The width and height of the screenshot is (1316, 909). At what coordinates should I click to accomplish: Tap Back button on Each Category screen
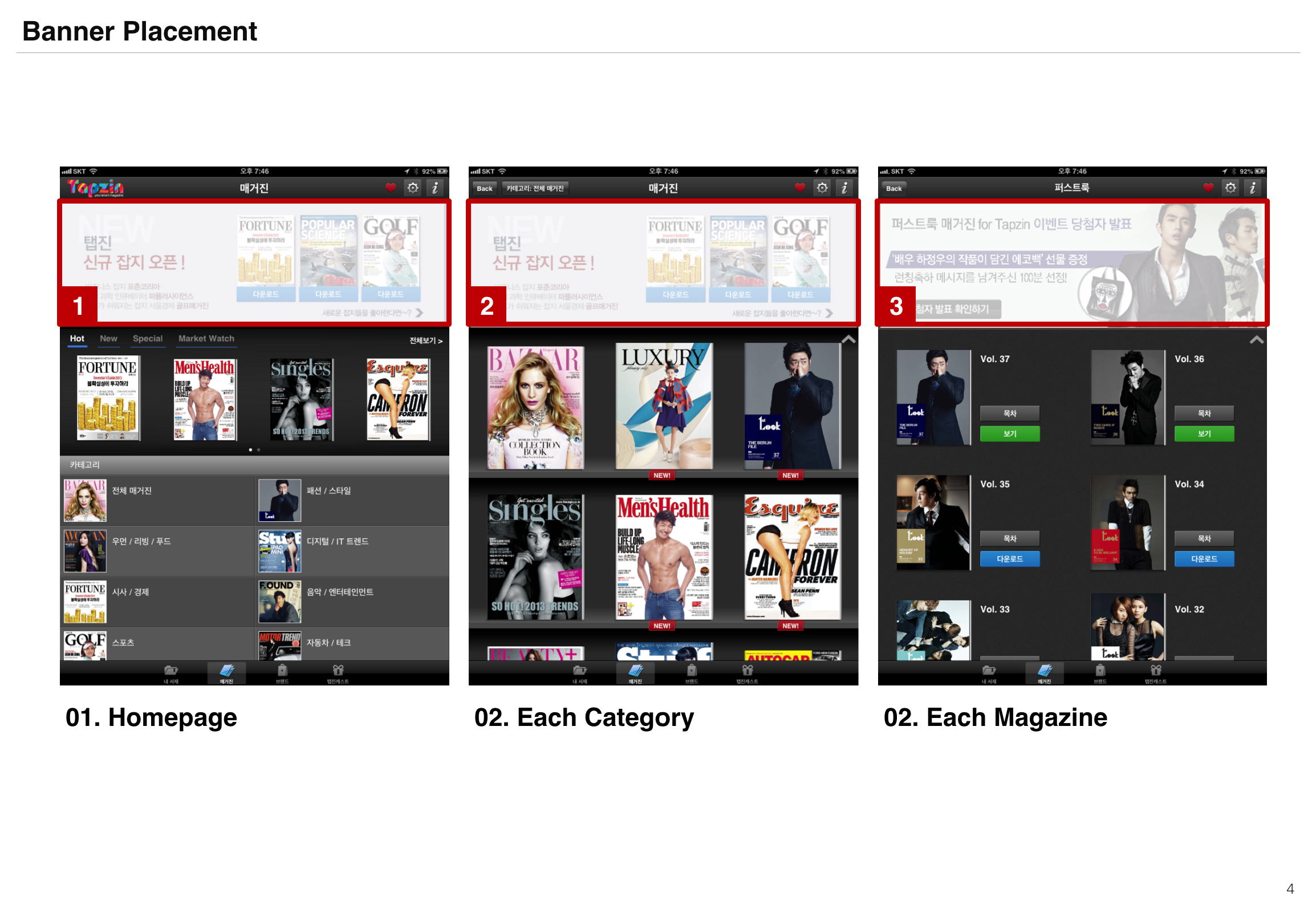[x=485, y=188]
